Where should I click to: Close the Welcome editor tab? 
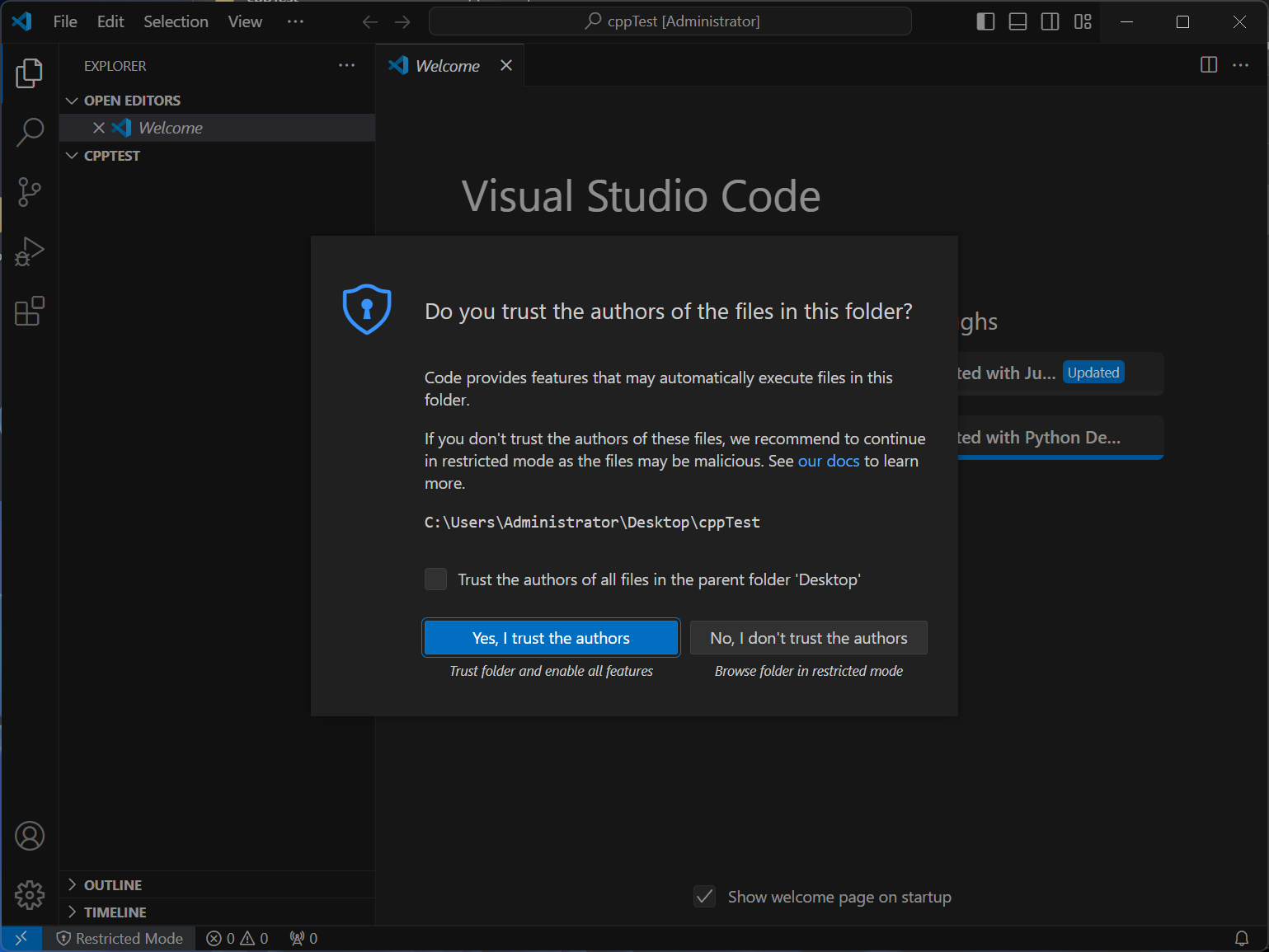tap(506, 65)
